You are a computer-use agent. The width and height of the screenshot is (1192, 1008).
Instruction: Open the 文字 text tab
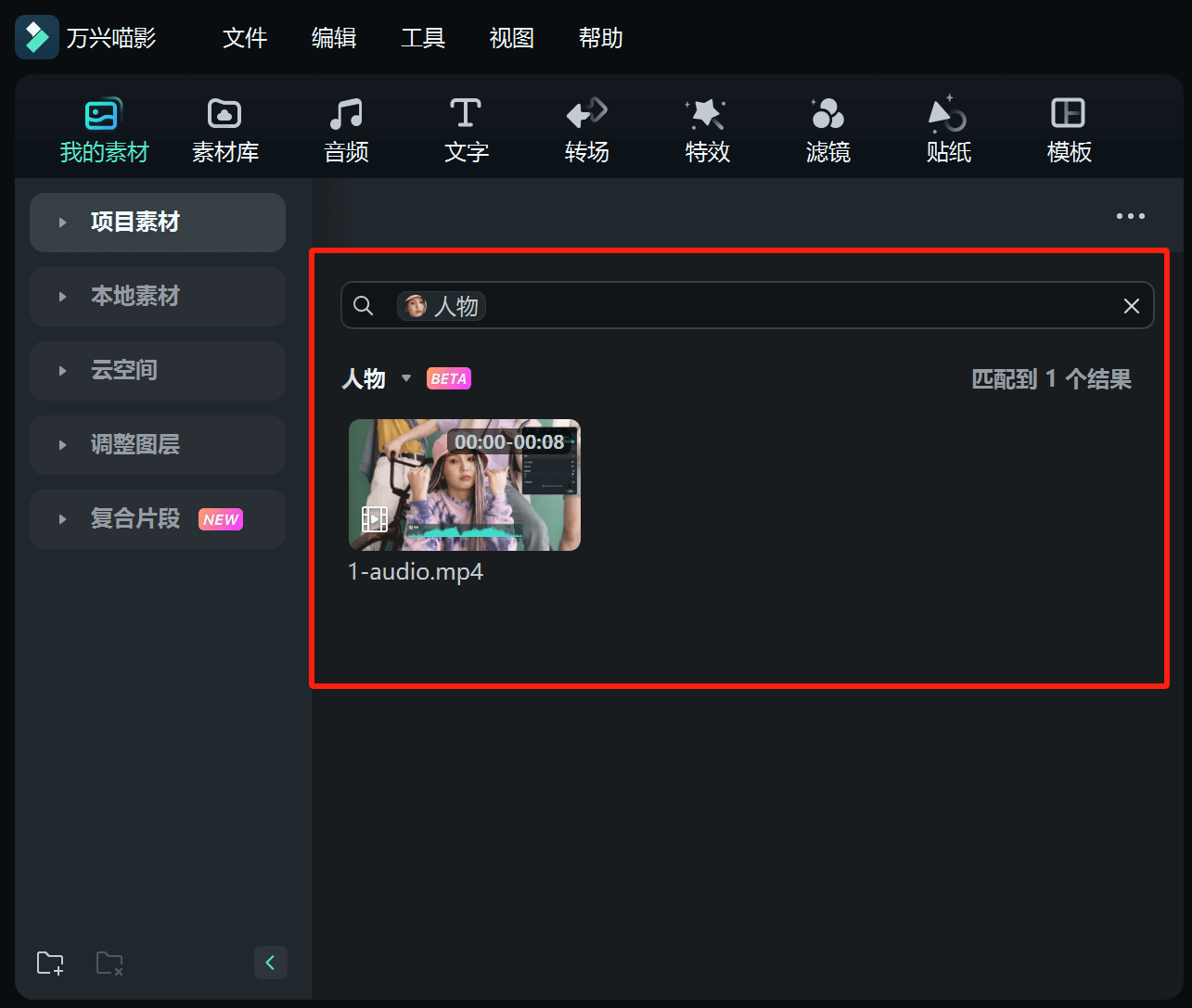(466, 131)
